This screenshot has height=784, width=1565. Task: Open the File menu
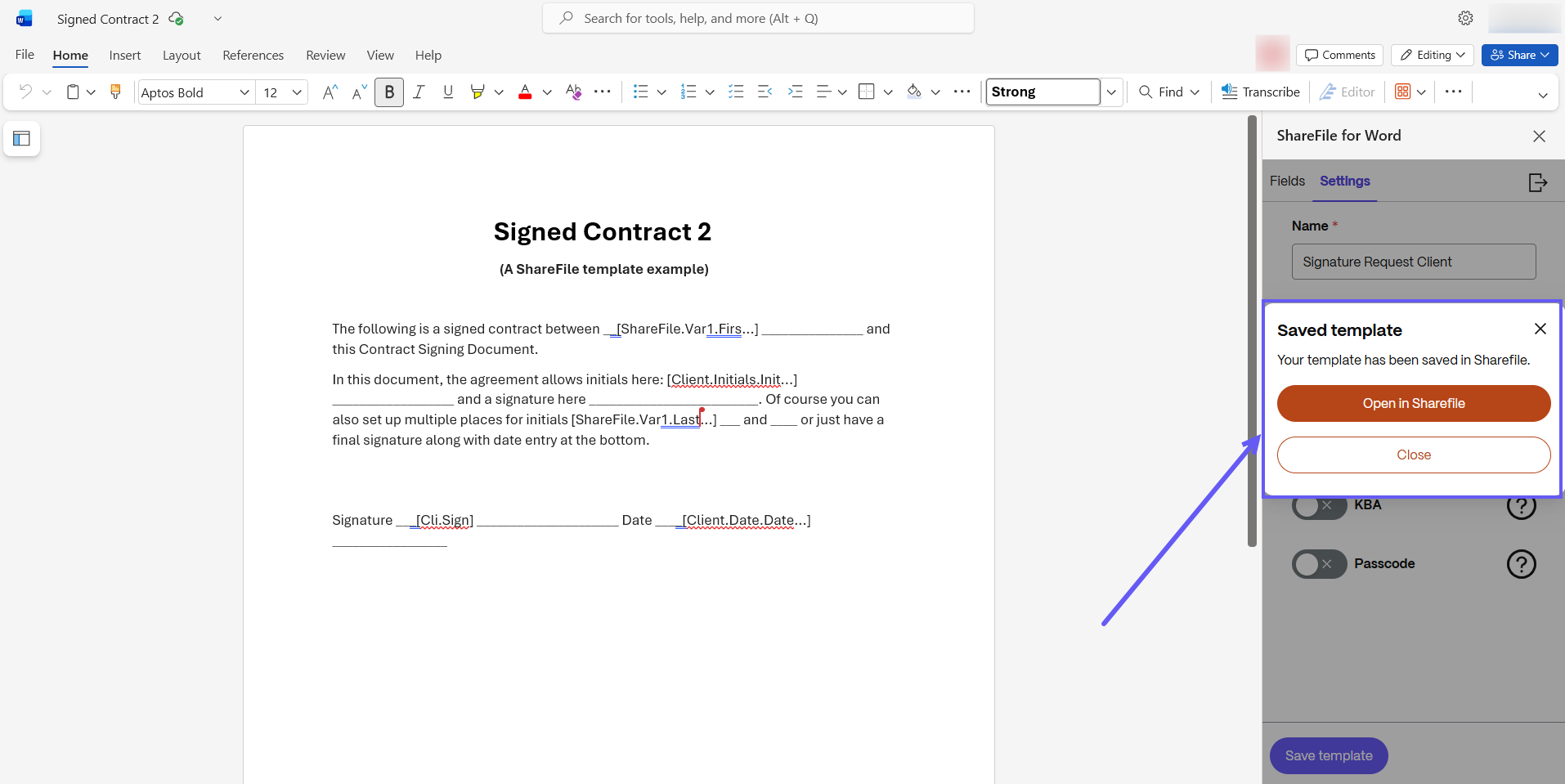25,55
